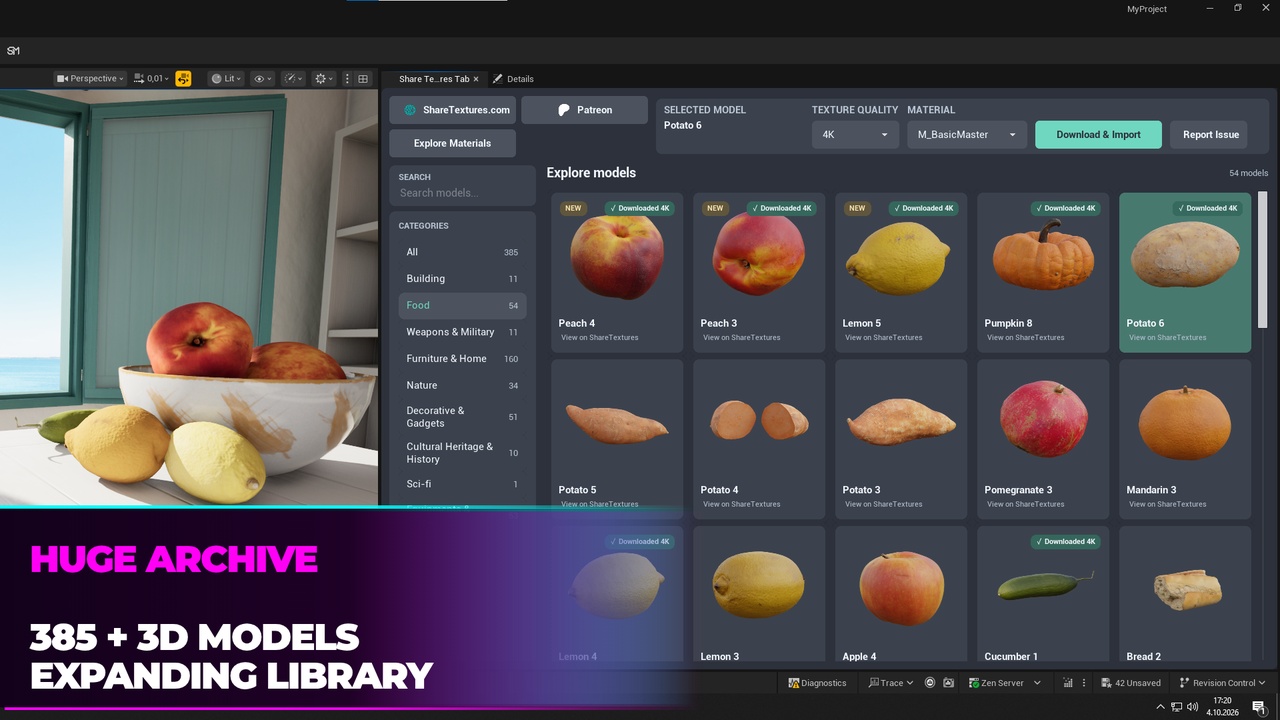Open the Revision Control dropdown
1280x720 pixels.
(1222, 683)
